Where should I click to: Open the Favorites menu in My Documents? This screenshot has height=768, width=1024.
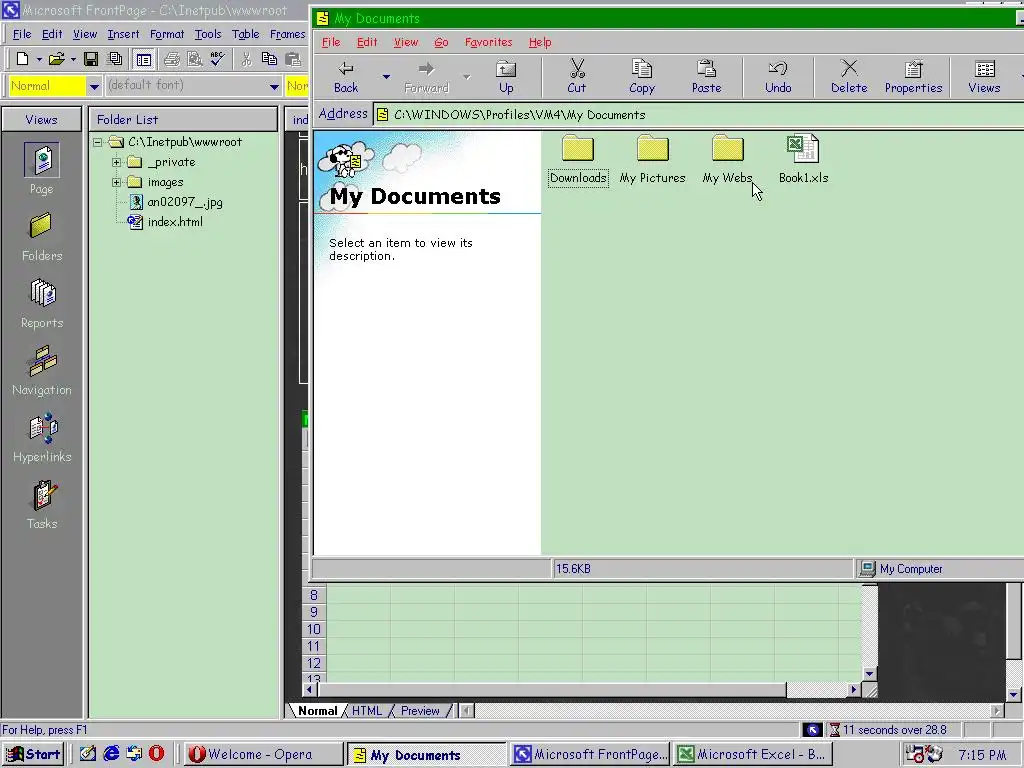[x=488, y=42]
